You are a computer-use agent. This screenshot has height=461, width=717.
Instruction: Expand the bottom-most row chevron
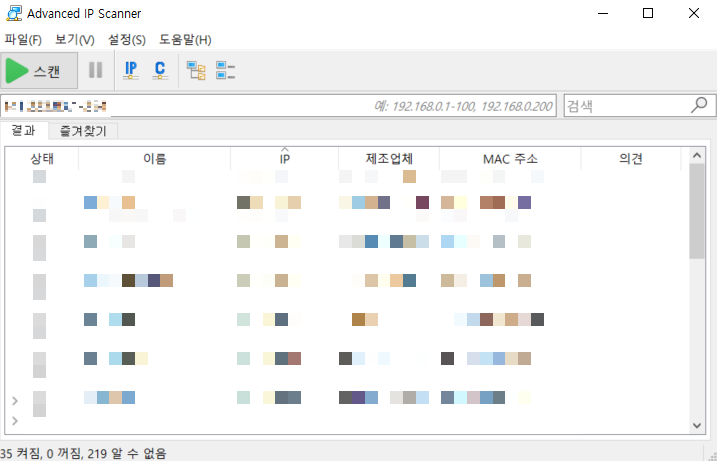(15, 421)
